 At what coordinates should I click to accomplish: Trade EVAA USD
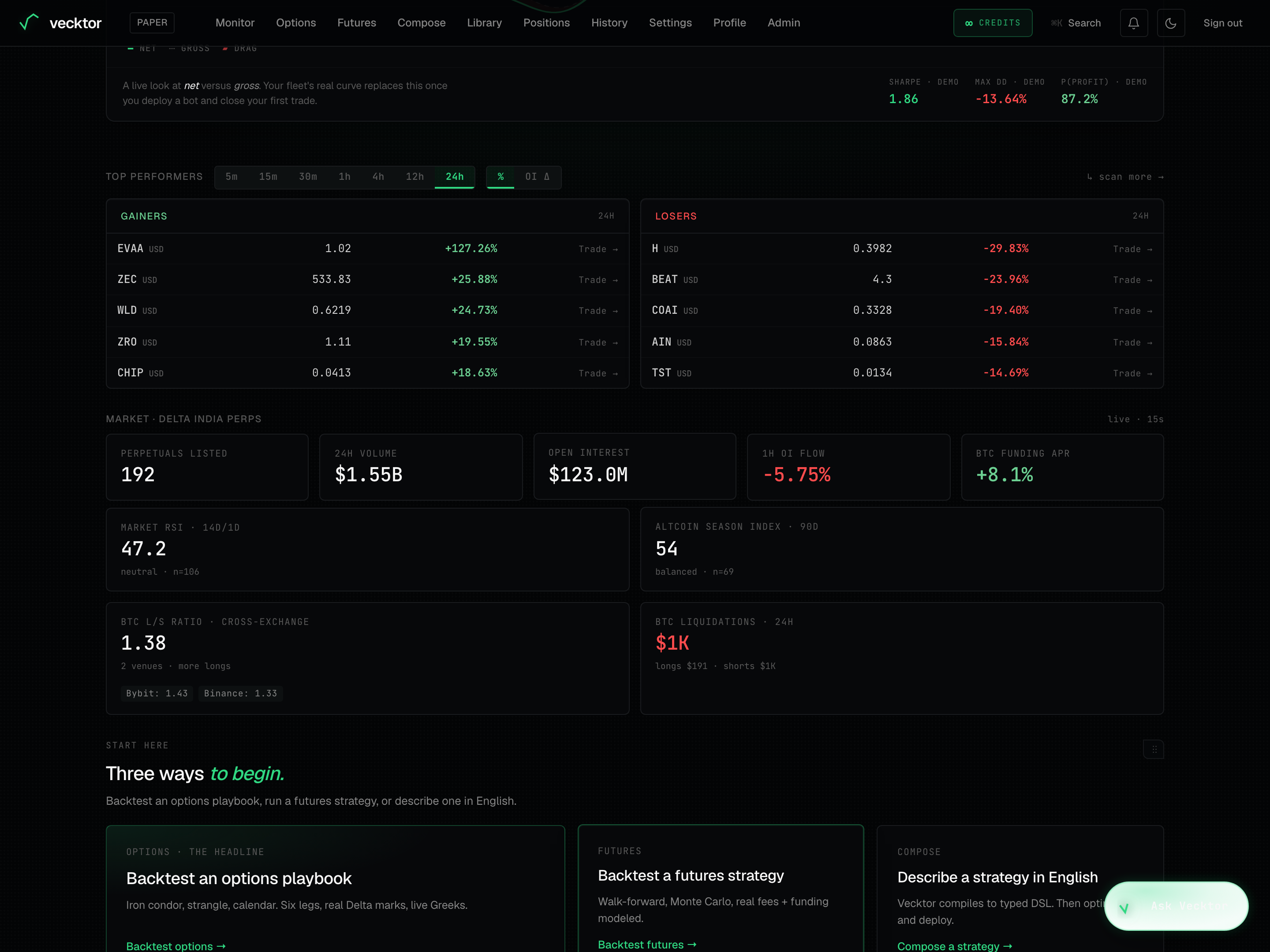point(598,249)
